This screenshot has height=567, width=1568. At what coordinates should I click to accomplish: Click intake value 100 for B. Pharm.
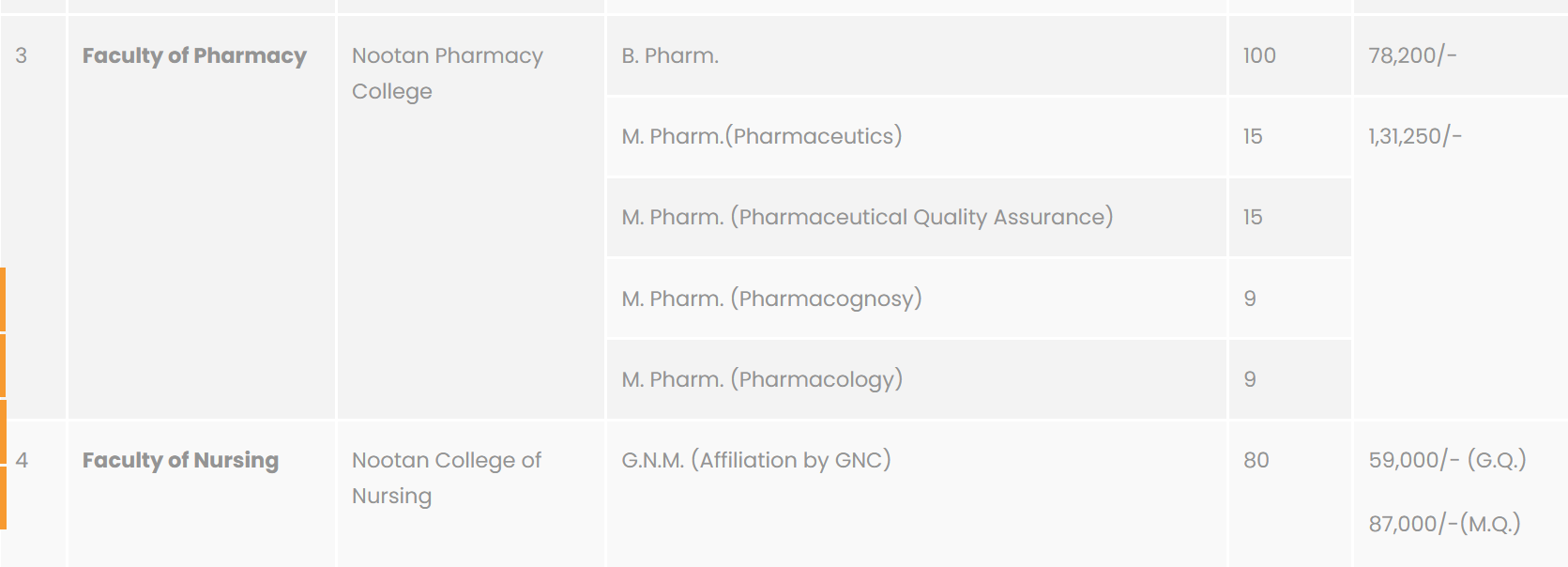point(1258,56)
